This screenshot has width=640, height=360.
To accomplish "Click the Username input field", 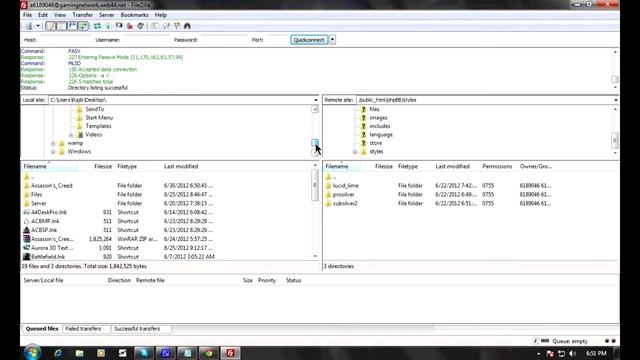I will 145,40.
